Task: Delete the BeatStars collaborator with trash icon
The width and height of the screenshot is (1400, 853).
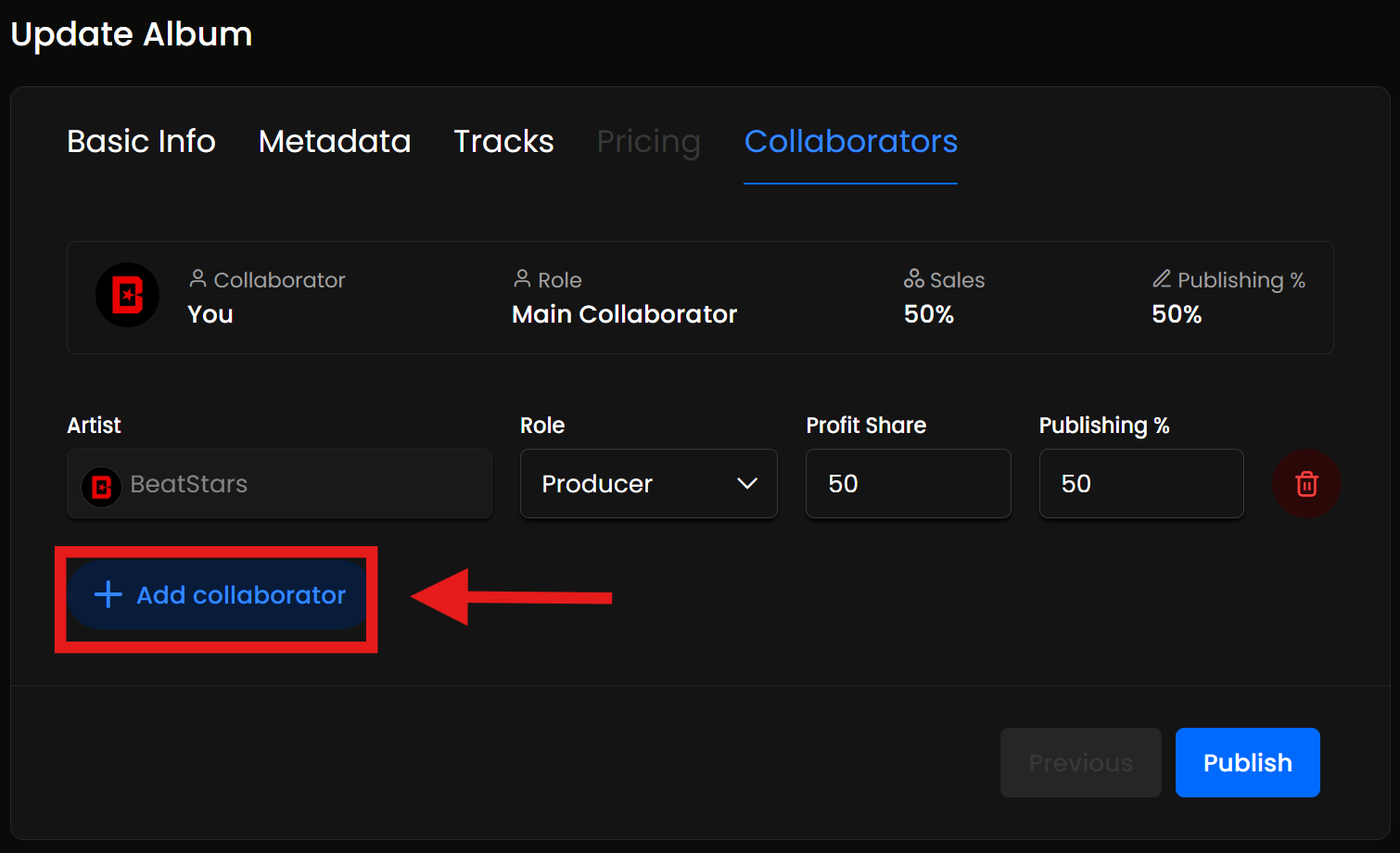Action: 1306,484
